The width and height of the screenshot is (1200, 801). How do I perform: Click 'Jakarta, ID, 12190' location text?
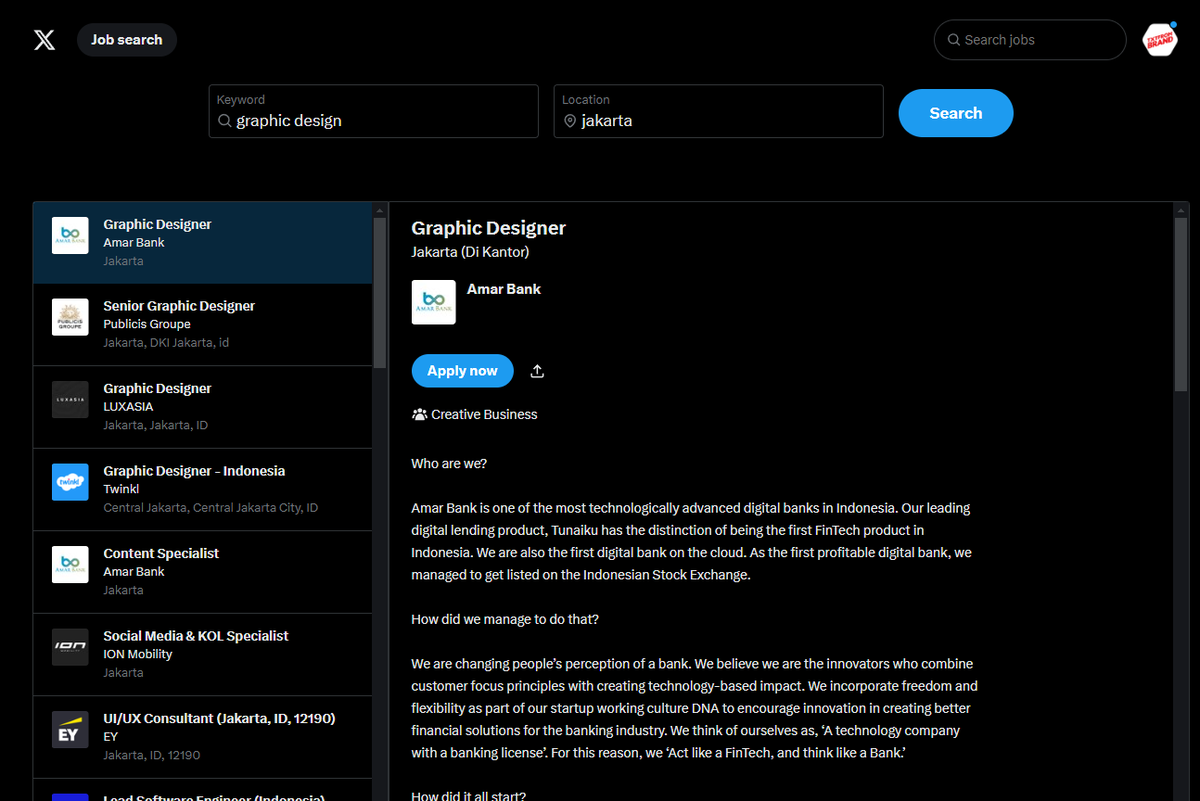[152, 755]
